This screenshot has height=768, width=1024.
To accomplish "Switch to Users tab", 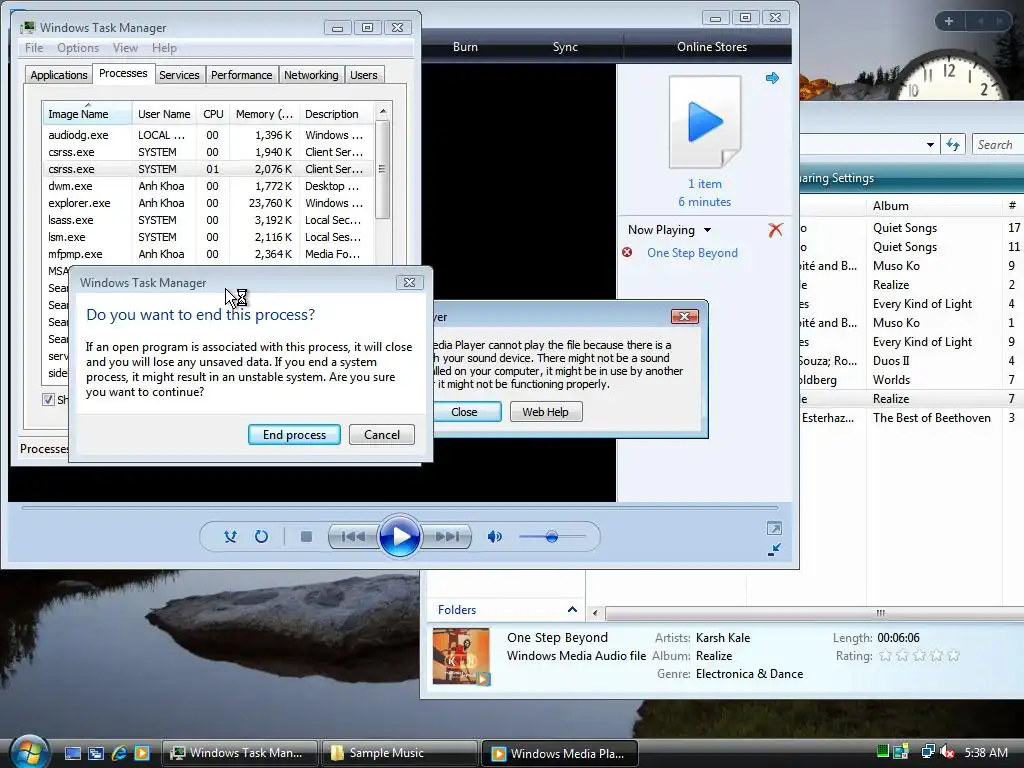I will point(364,75).
